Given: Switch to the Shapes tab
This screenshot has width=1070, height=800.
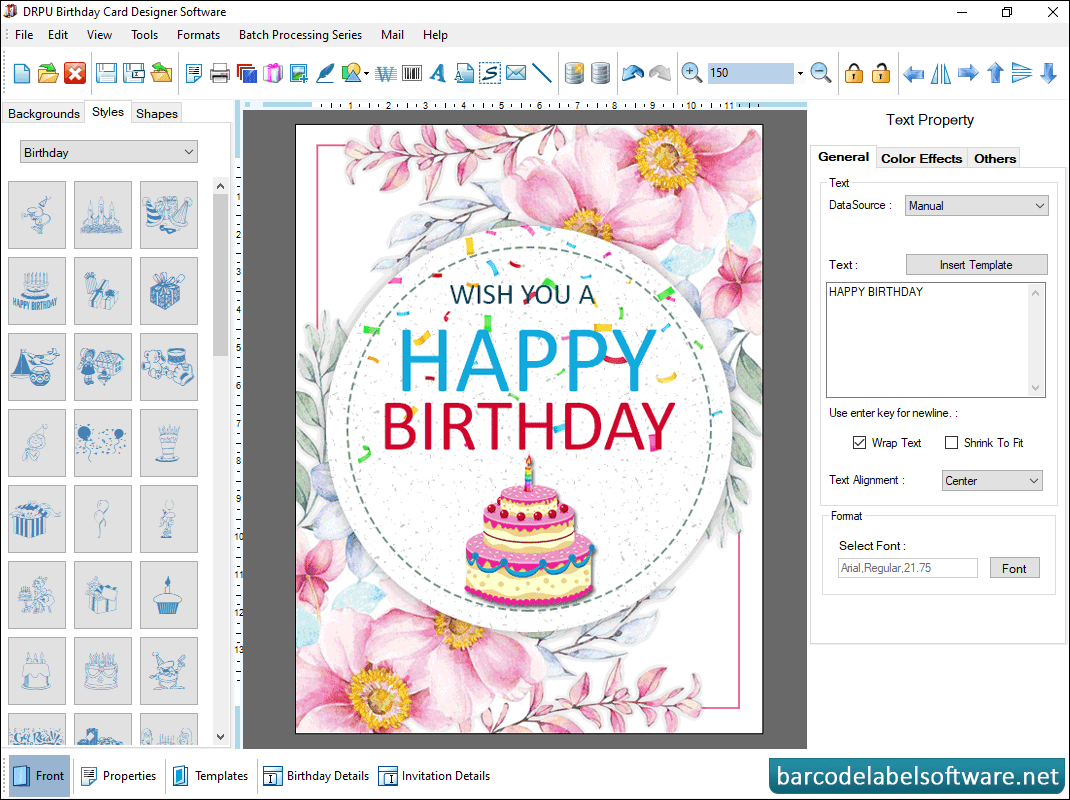Looking at the screenshot, I should tap(157, 113).
